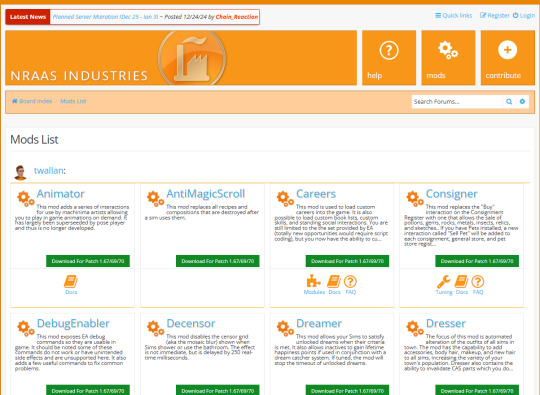Click the Dreamer gear icon

pyautogui.click(x=285, y=328)
